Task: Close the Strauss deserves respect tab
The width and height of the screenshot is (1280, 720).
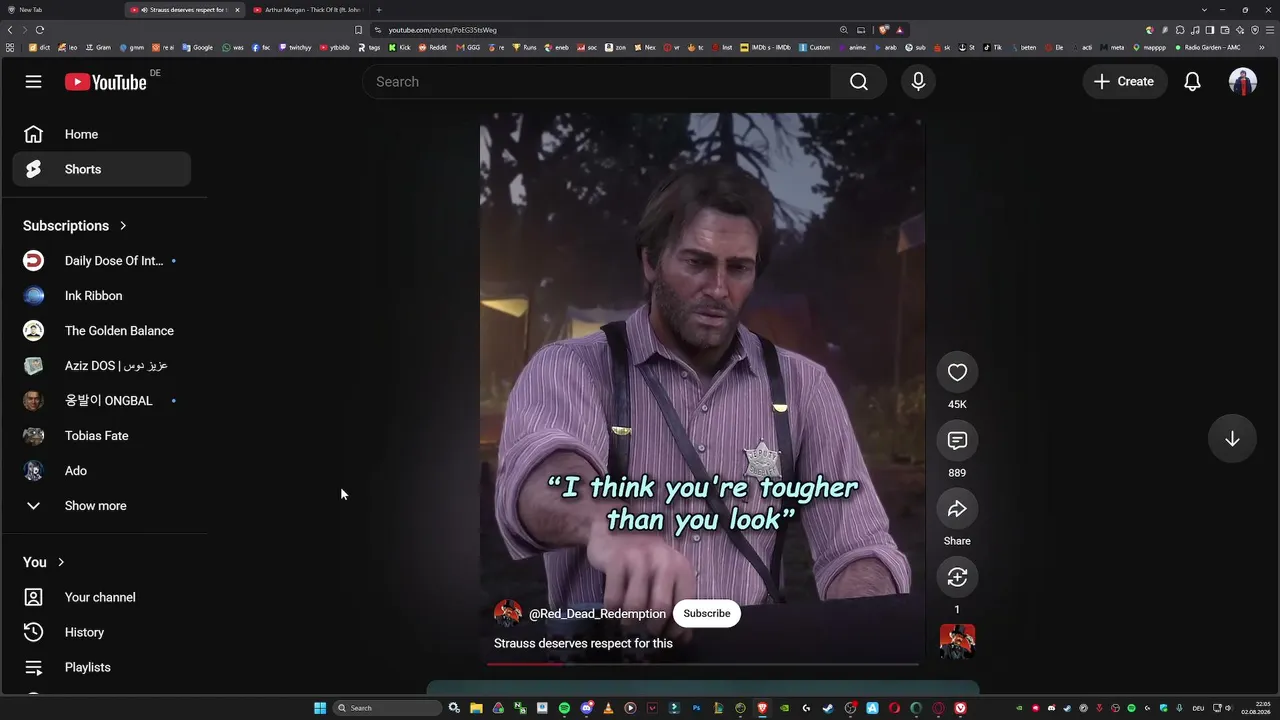Action: 237,10
